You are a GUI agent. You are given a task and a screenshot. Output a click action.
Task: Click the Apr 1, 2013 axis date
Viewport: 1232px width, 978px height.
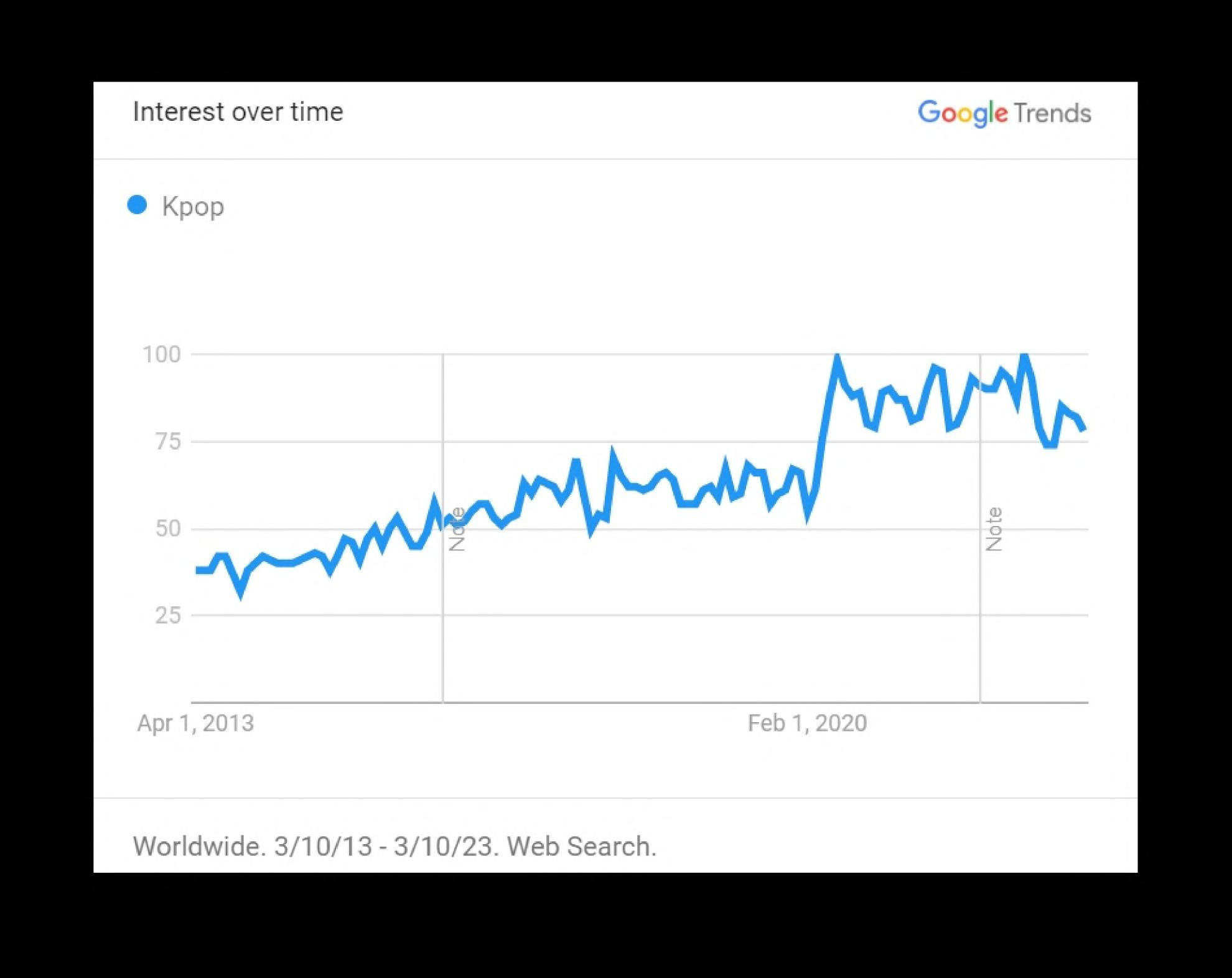click(195, 723)
